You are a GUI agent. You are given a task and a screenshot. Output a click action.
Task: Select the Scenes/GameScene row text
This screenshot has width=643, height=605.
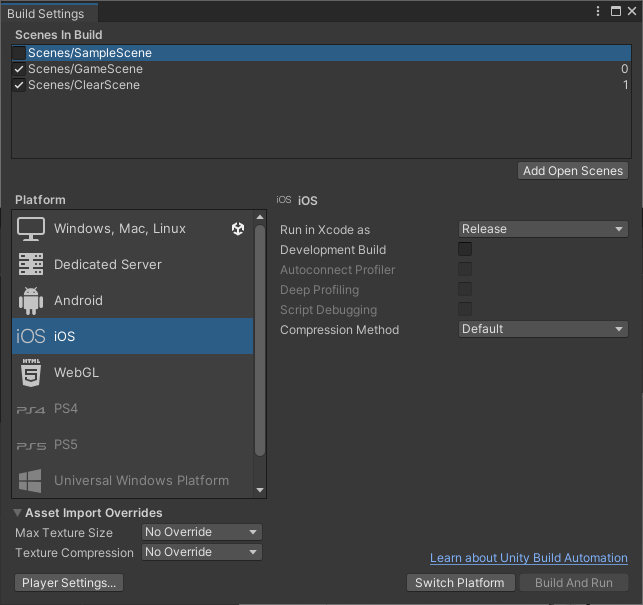(x=85, y=69)
